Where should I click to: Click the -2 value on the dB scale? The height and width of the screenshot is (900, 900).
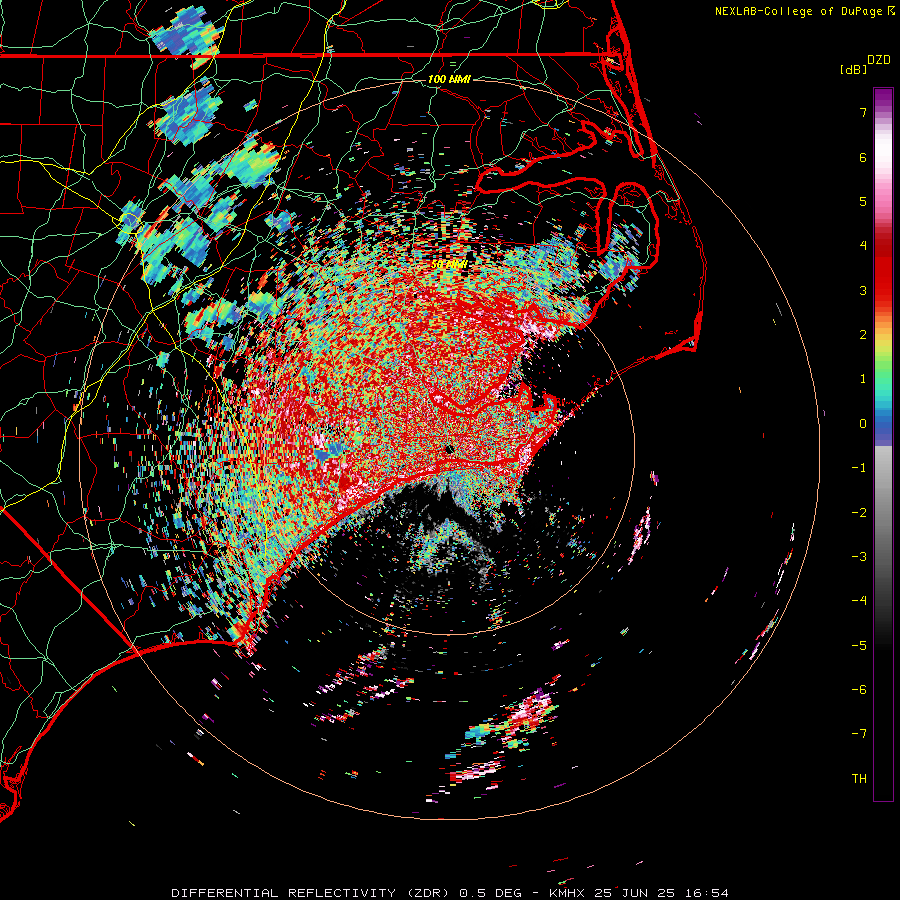tap(859, 513)
